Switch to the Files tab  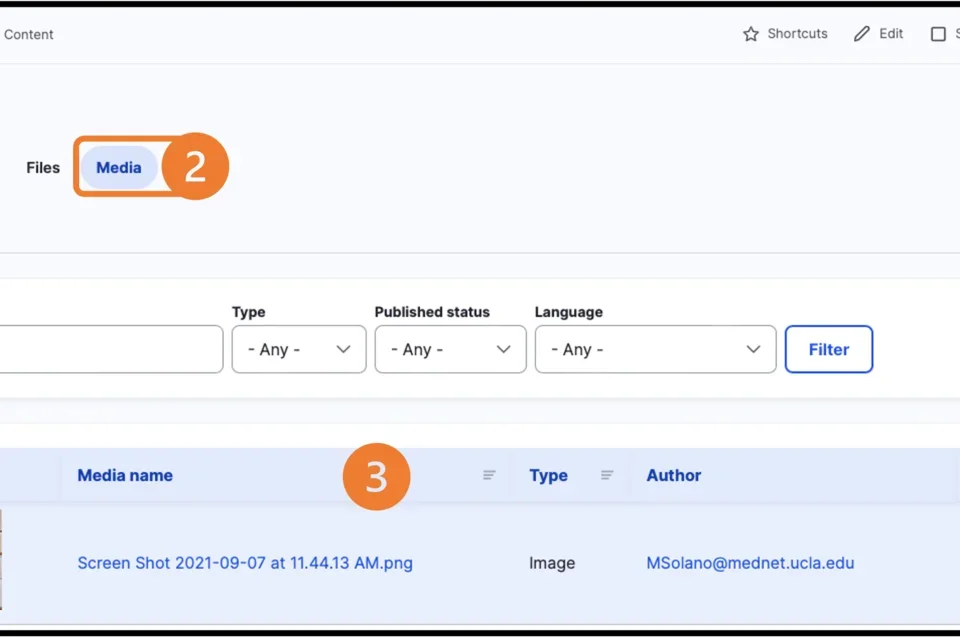click(x=43, y=167)
